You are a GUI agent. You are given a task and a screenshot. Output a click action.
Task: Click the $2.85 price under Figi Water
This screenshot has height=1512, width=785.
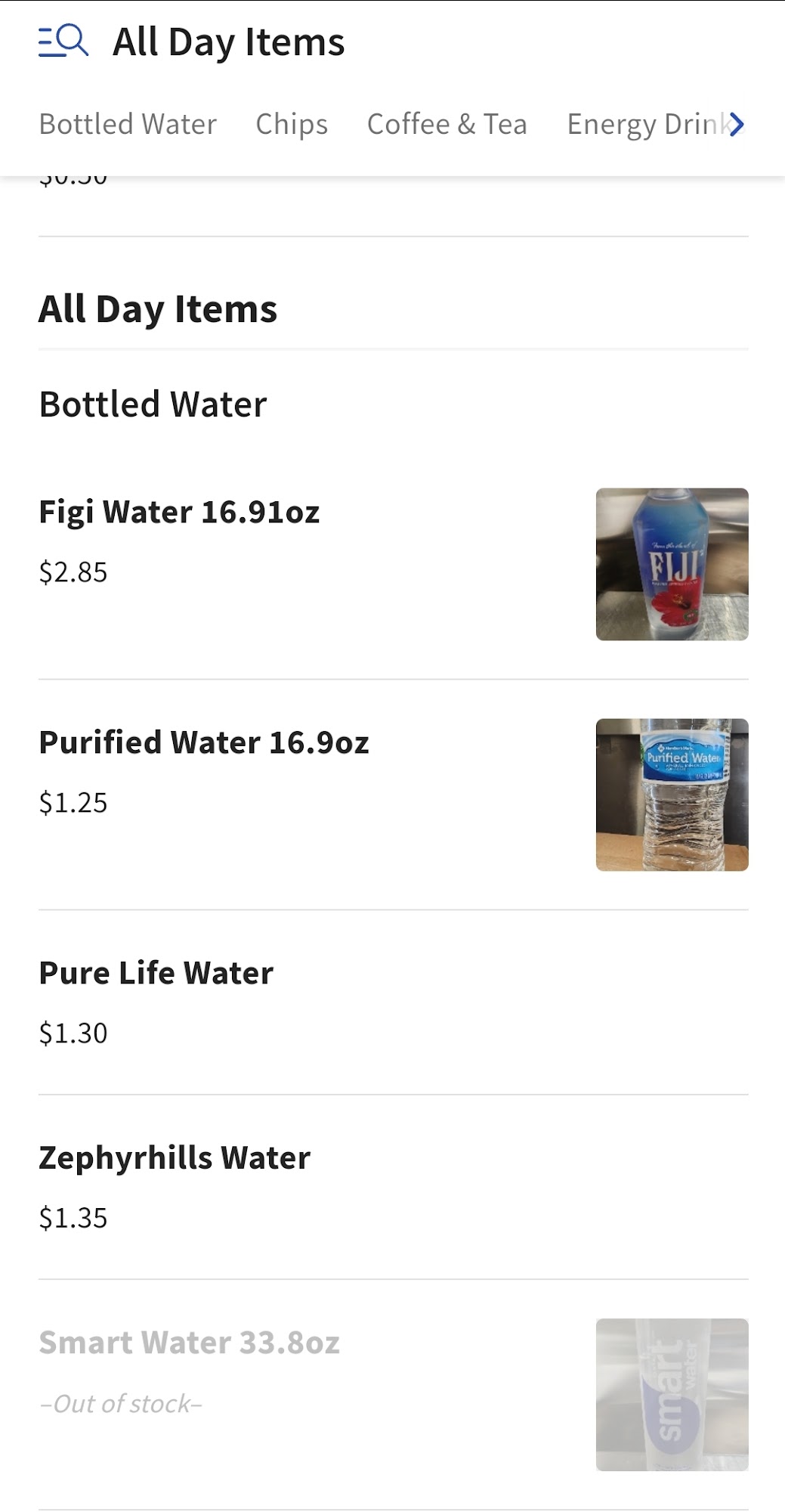point(73,572)
